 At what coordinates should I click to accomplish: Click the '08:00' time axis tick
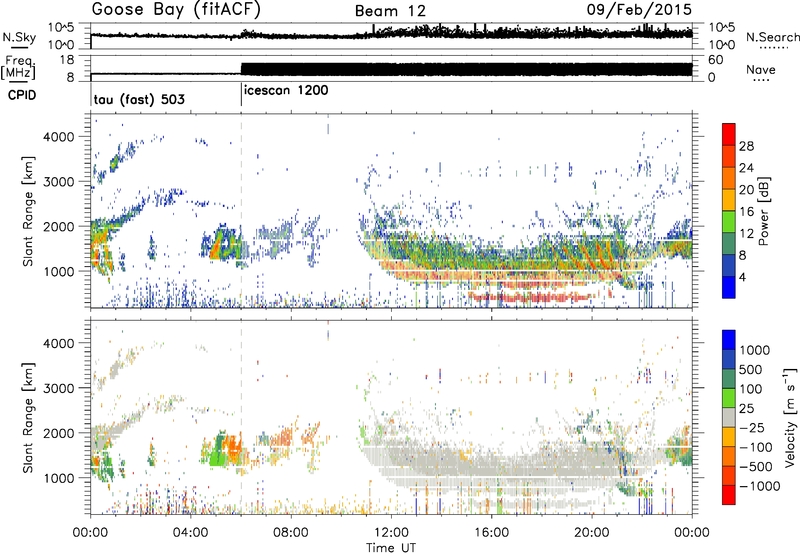tap(291, 532)
